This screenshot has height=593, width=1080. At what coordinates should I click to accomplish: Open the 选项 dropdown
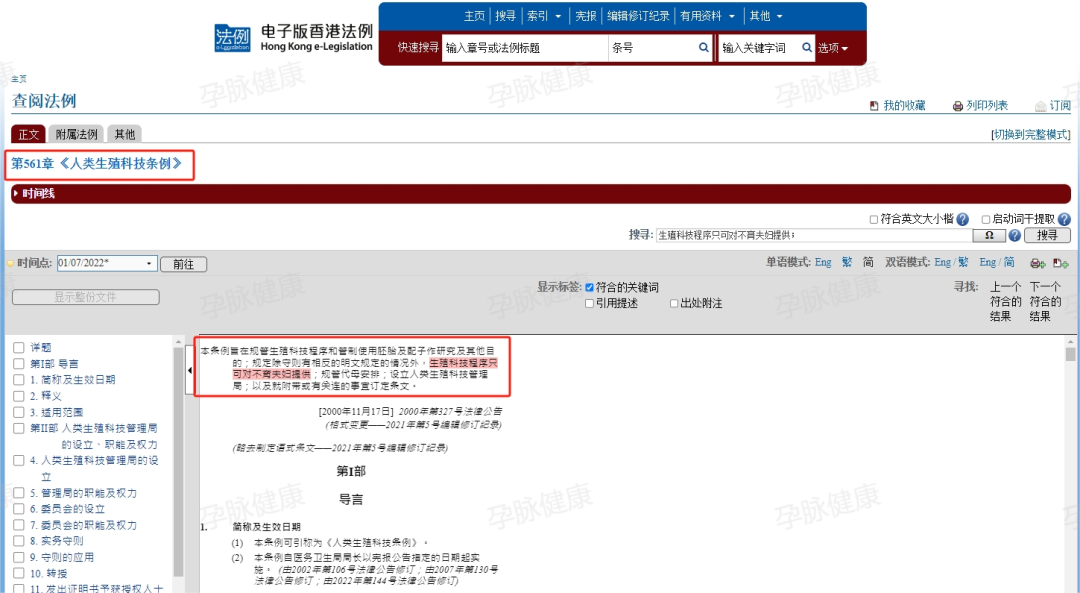tap(833, 48)
